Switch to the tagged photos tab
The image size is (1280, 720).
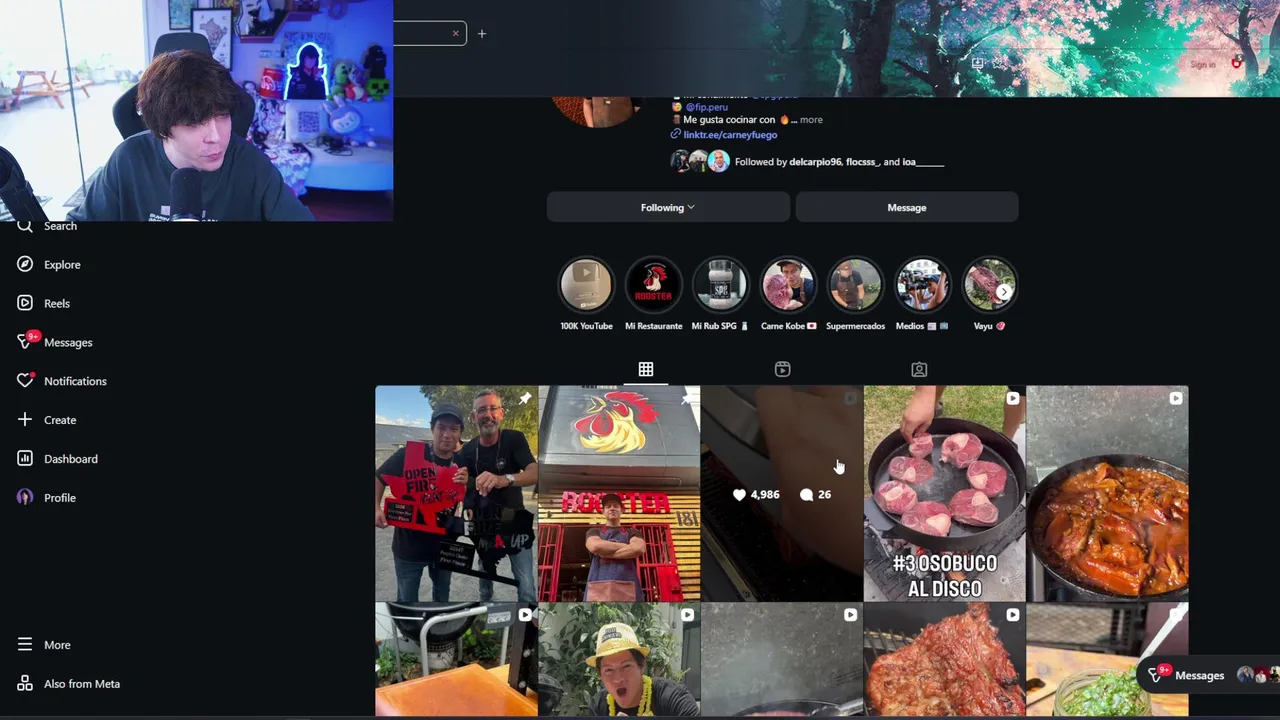tap(919, 369)
